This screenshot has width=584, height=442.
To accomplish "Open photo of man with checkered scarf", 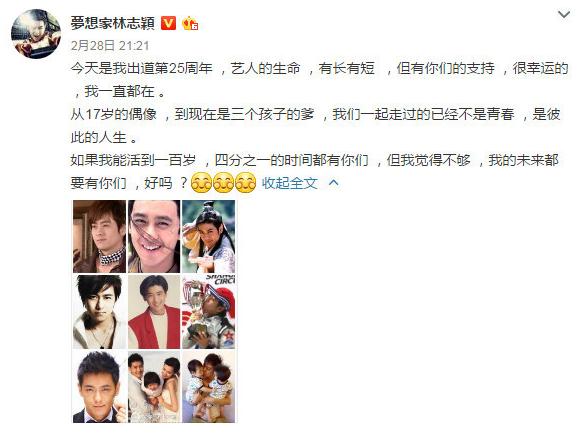I will click(x=99, y=236).
